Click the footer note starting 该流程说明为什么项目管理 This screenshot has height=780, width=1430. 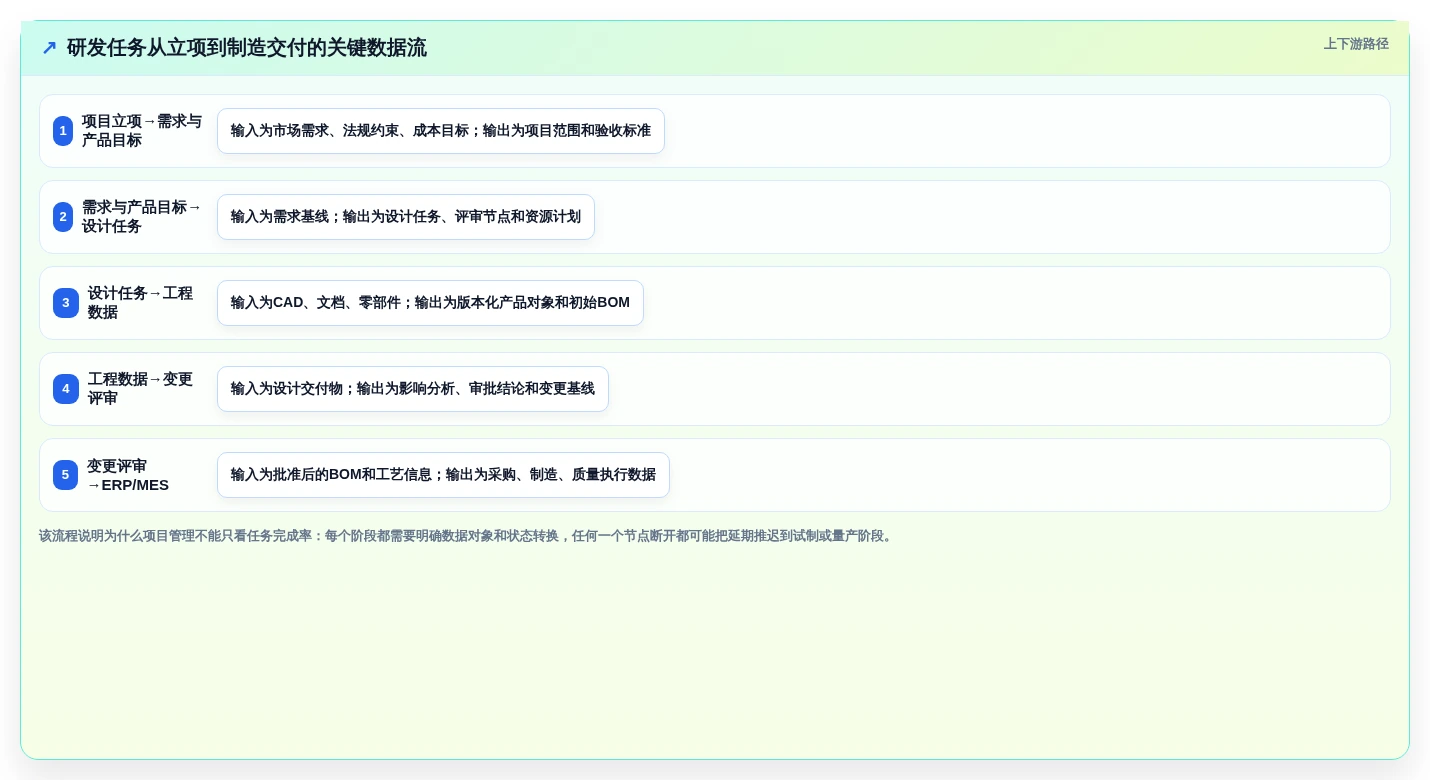(467, 536)
